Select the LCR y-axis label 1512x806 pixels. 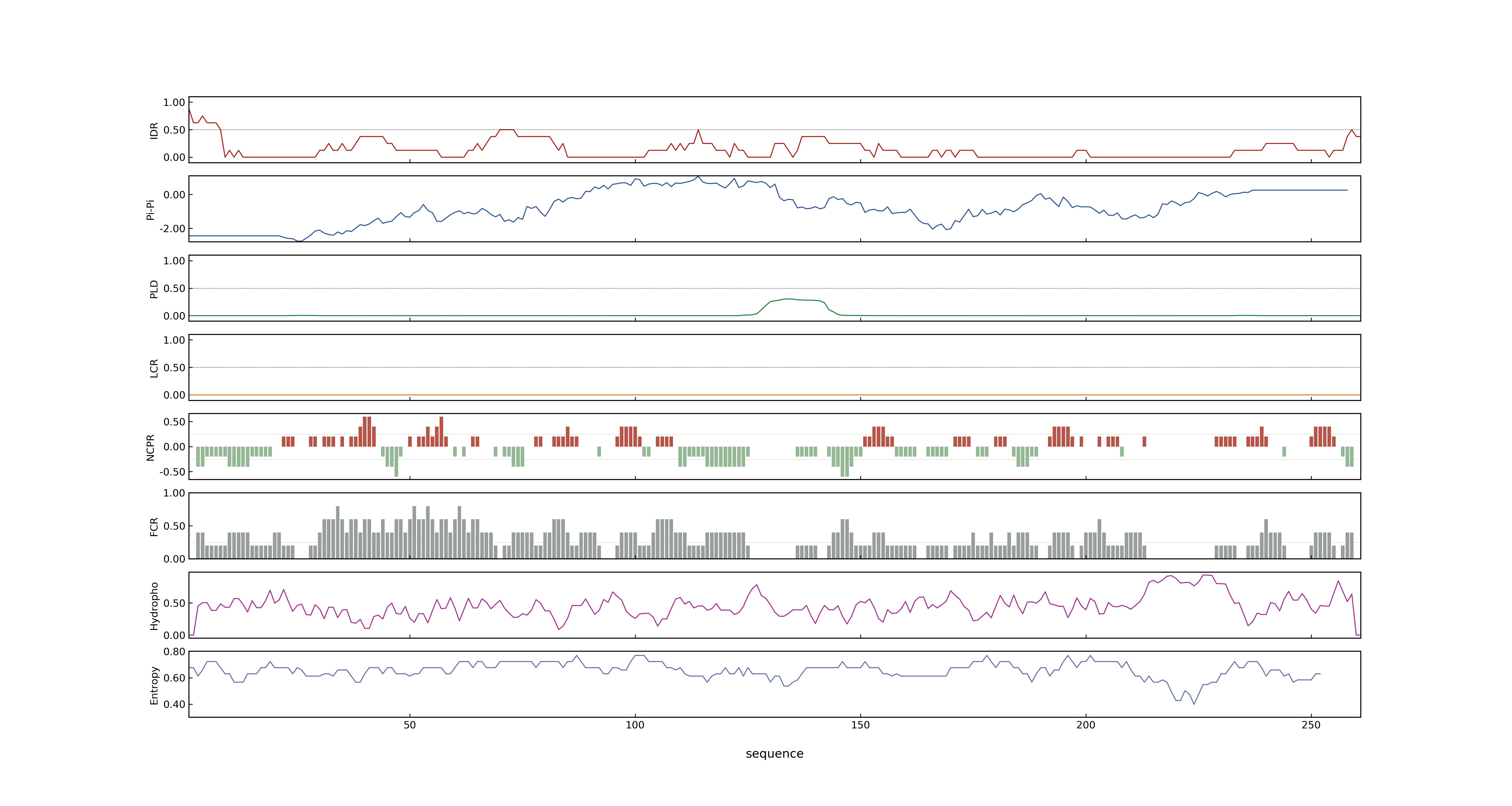[x=154, y=368]
